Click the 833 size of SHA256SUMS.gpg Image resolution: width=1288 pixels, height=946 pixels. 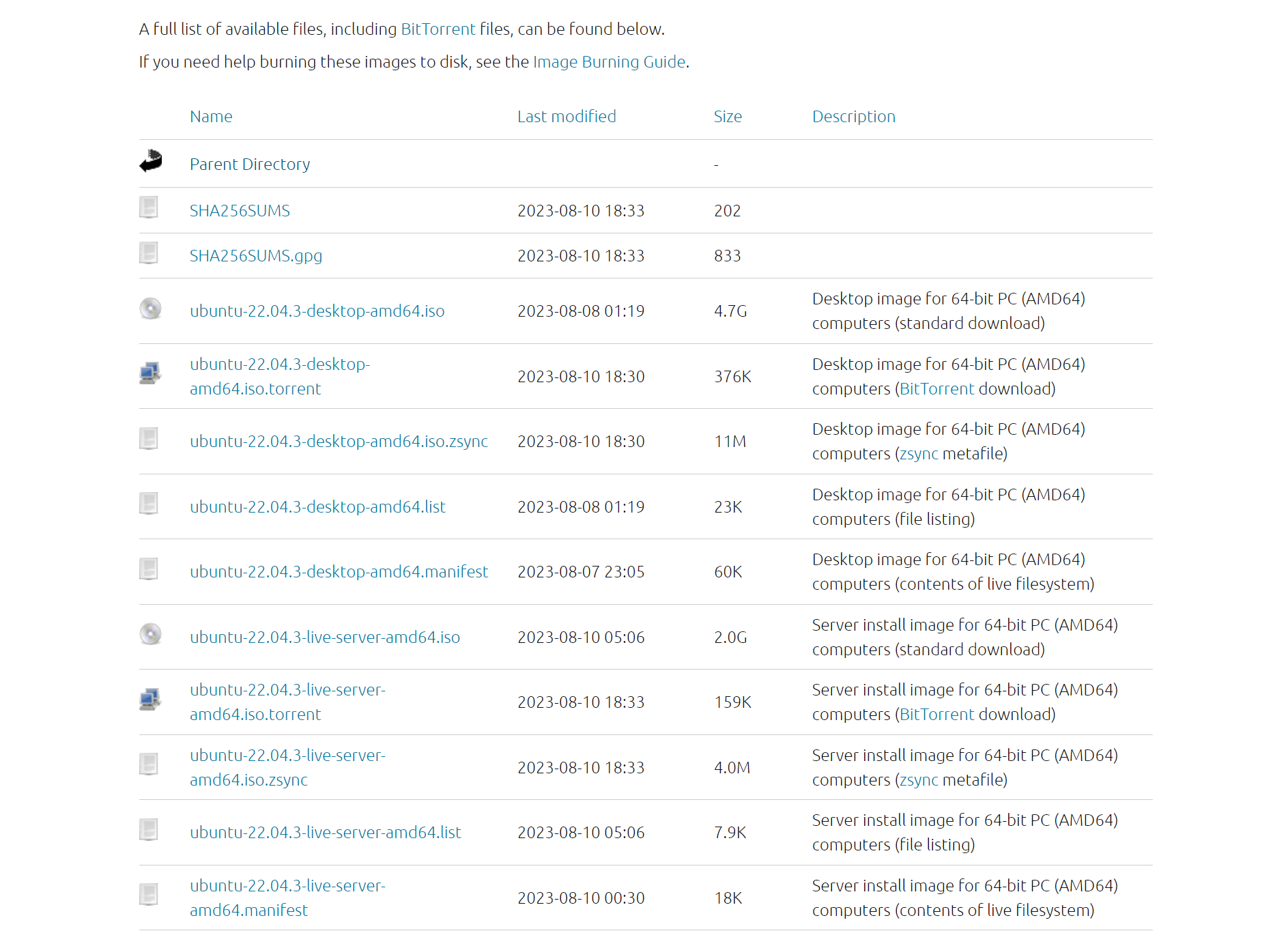[x=727, y=256]
